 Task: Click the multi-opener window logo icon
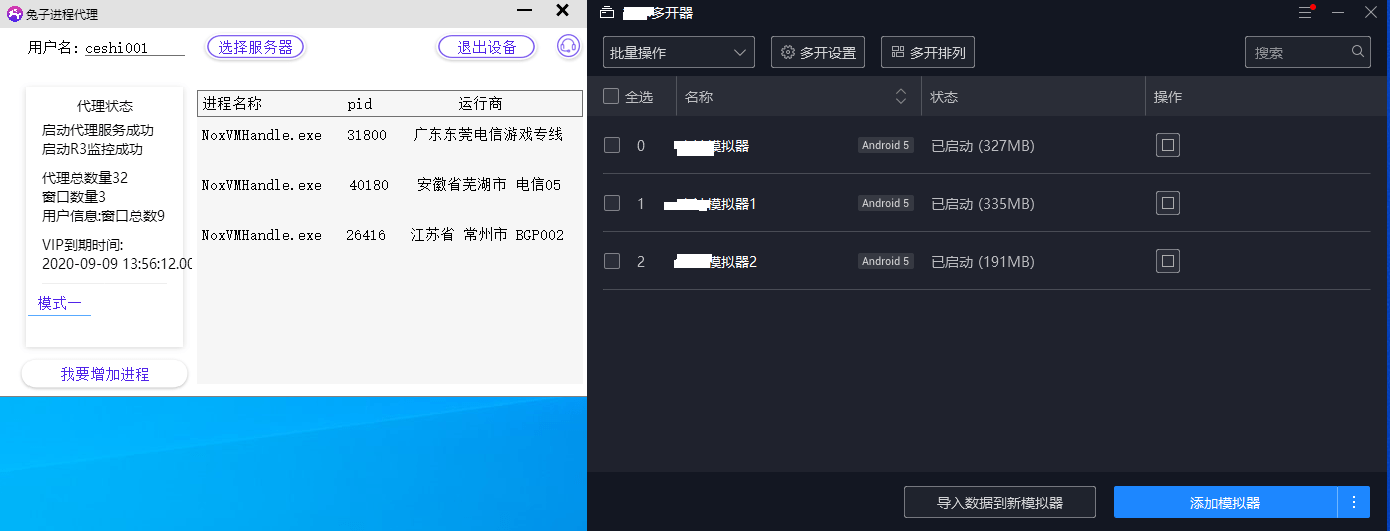tap(606, 13)
